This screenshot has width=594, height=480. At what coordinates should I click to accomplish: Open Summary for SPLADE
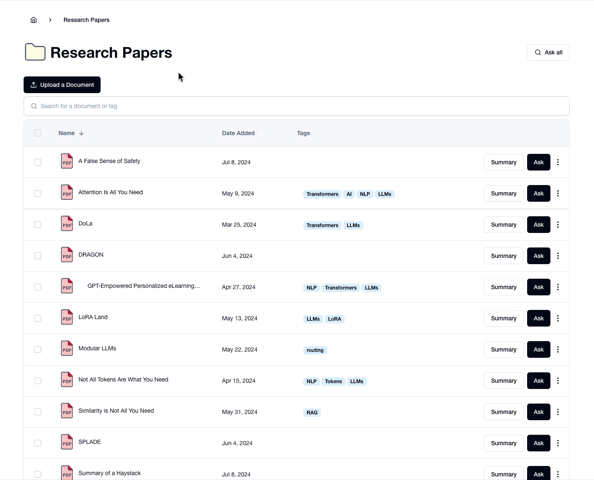click(503, 443)
